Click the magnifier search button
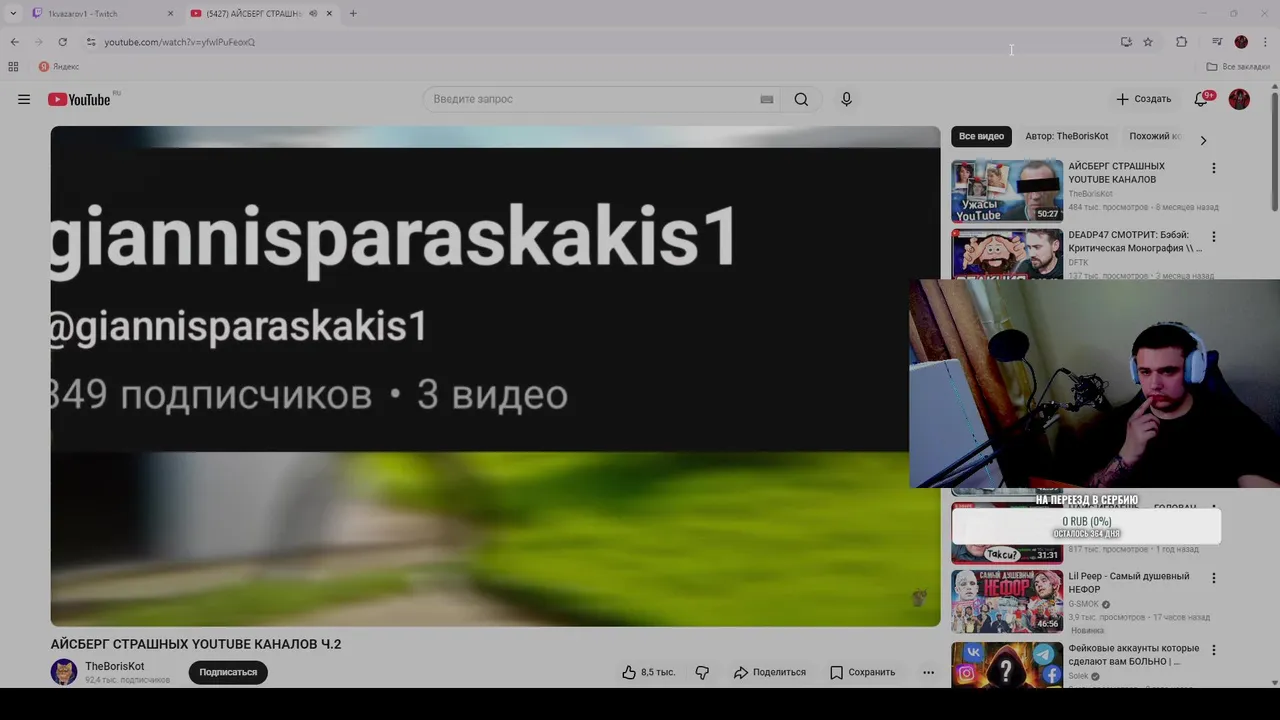Image resolution: width=1280 pixels, height=720 pixels. 801,99
